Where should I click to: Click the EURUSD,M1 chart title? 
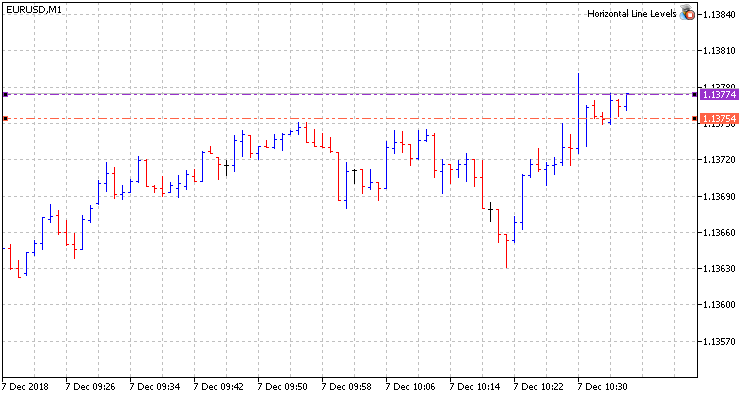33,9
